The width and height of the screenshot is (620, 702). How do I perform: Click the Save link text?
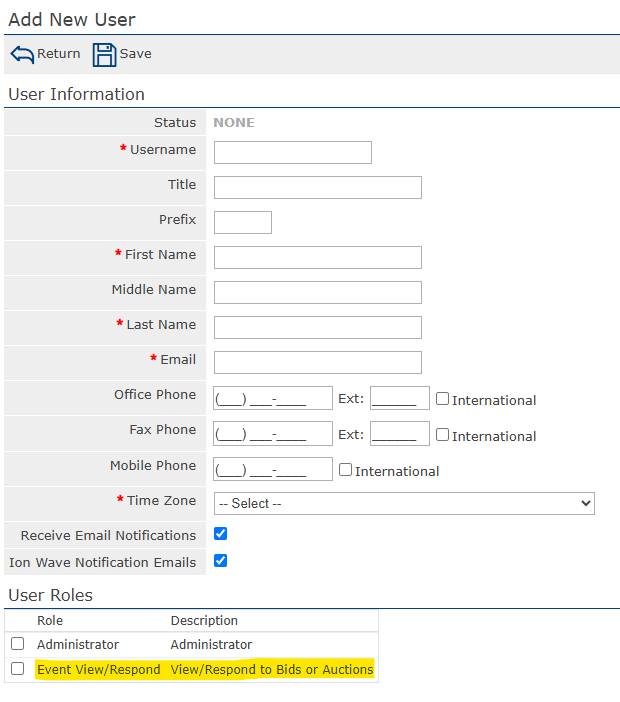click(x=135, y=54)
